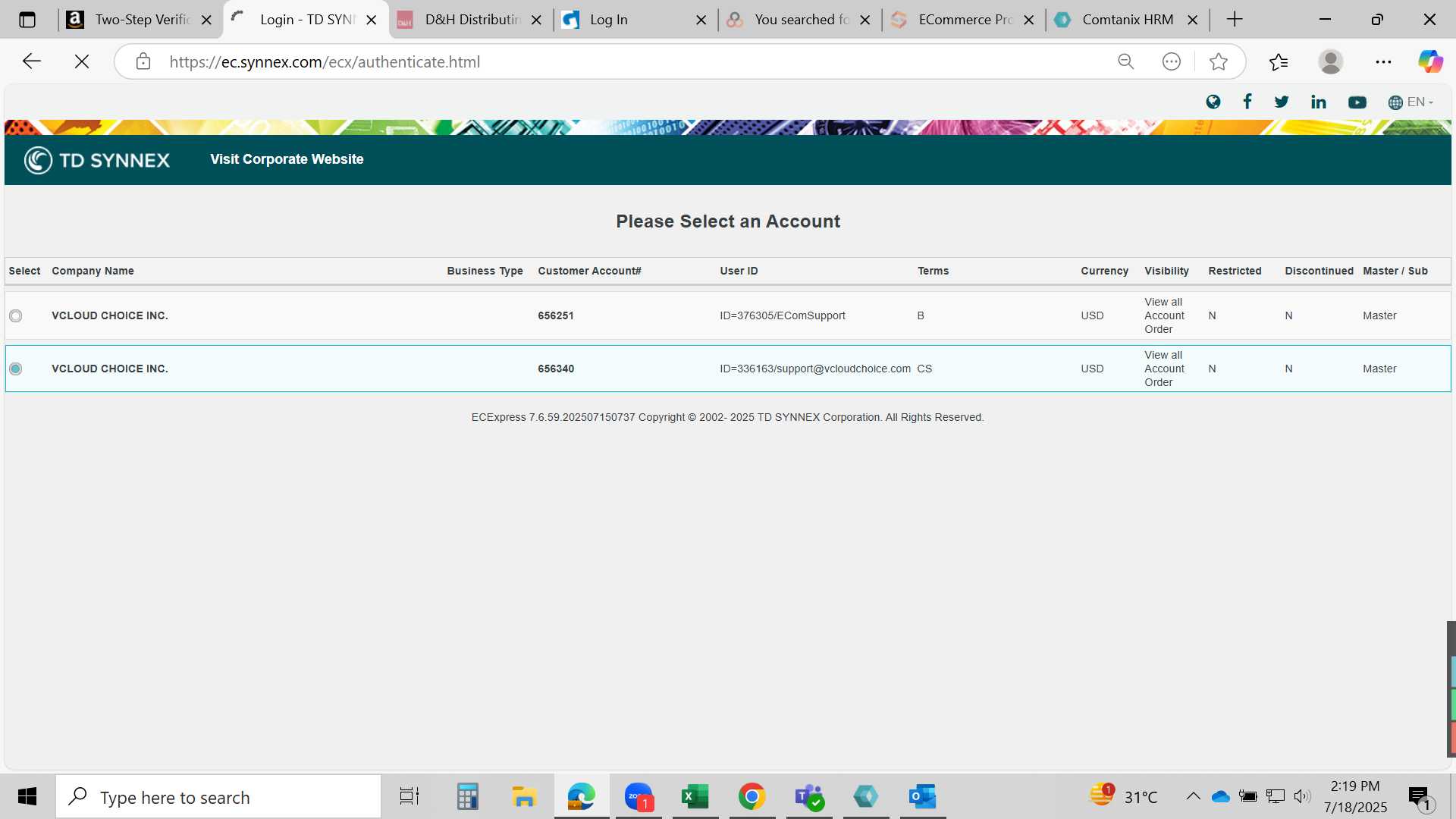
Task: Click the Company Name column header
Action: pos(93,271)
